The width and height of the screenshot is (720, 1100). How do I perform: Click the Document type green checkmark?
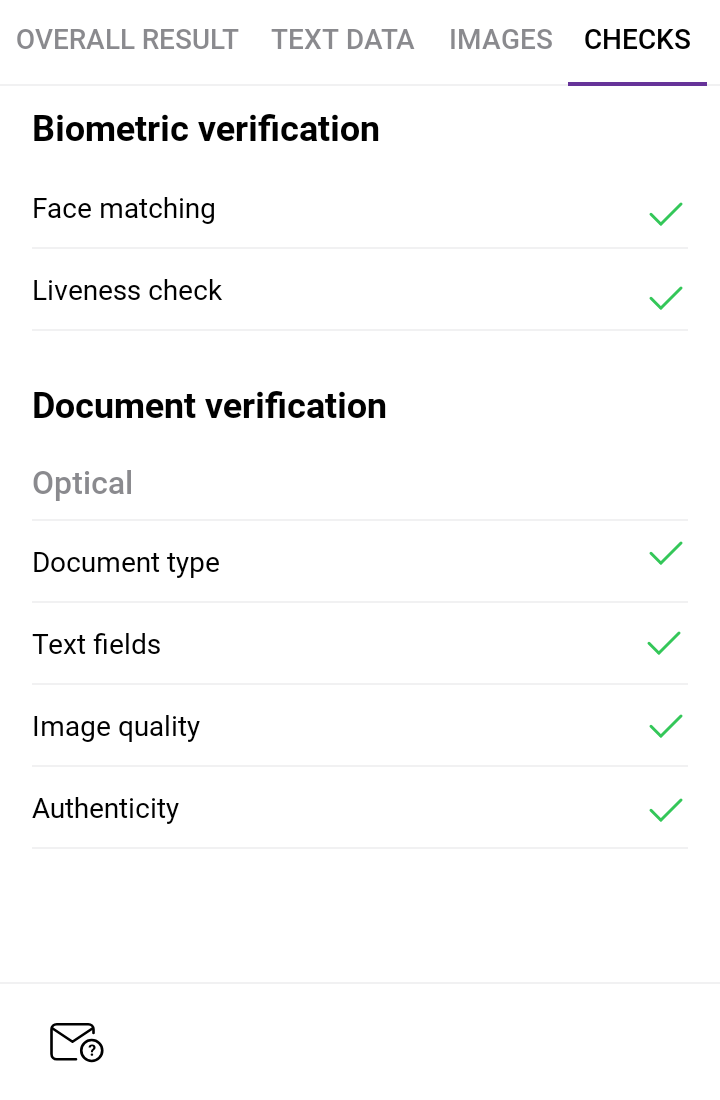pyautogui.click(x=666, y=554)
